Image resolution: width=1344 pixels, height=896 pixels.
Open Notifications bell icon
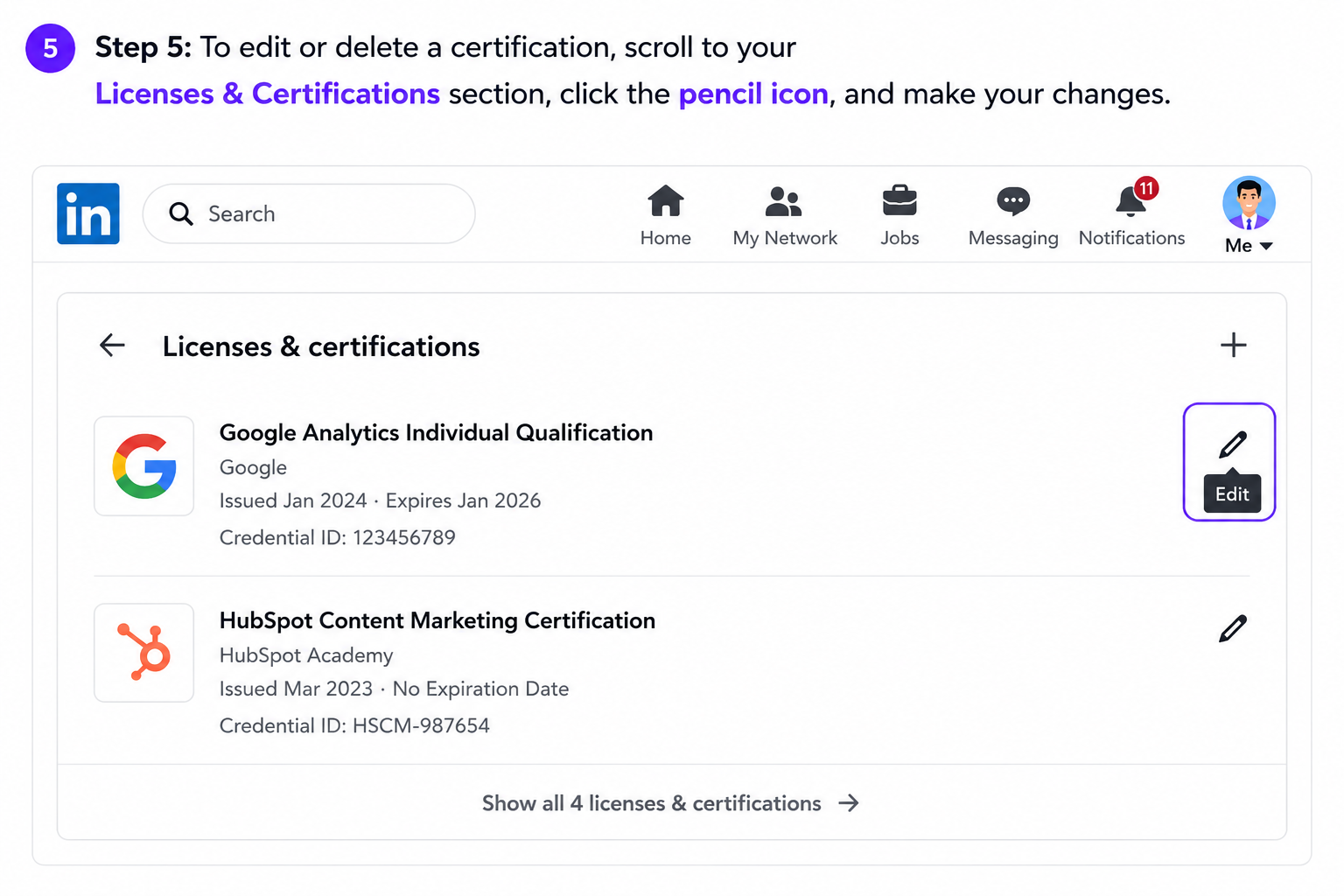tap(1131, 201)
